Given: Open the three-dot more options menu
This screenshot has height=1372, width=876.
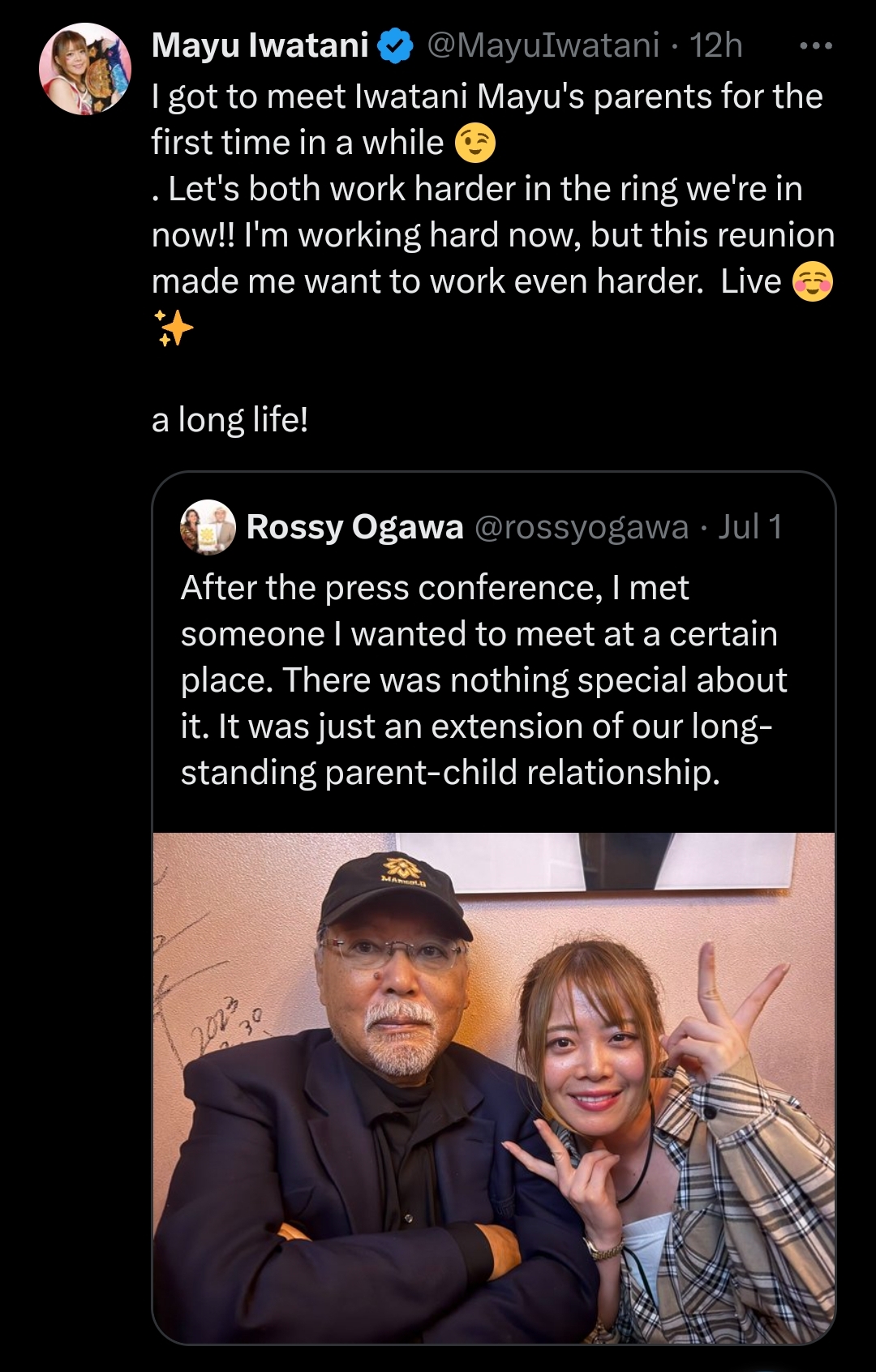Looking at the screenshot, I should click(815, 46).
